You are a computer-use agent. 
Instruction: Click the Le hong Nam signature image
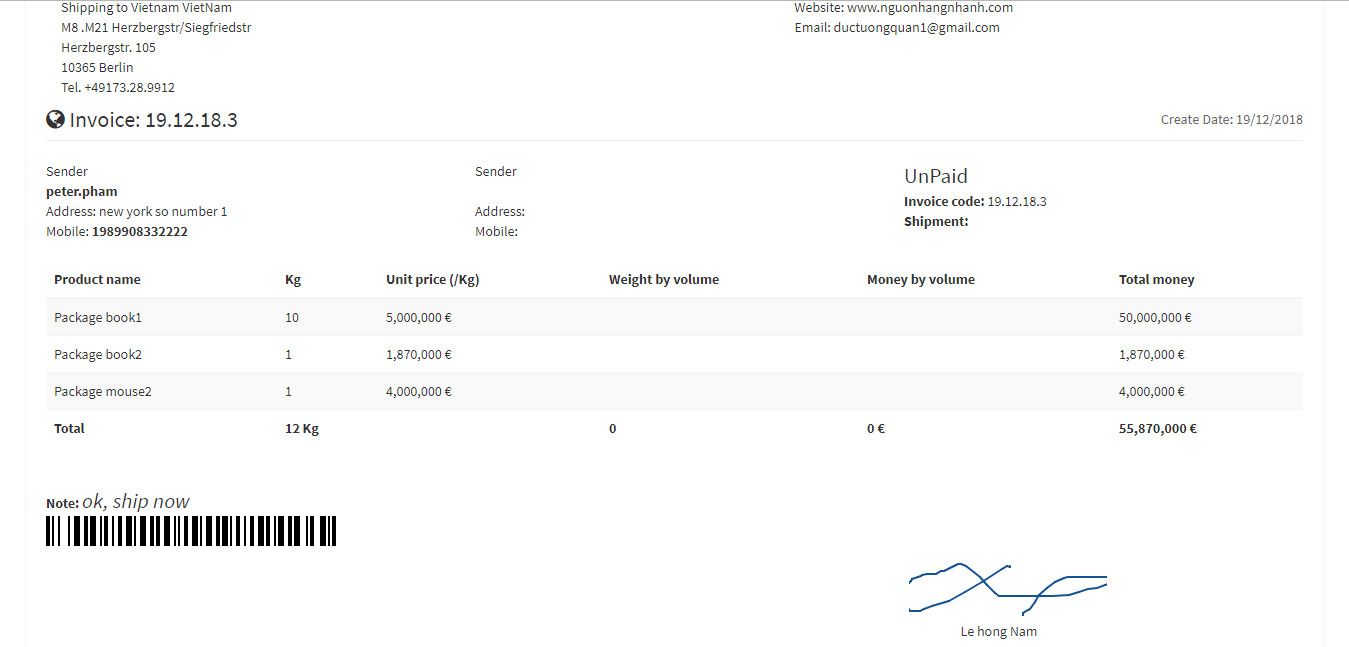point(1006,588)
